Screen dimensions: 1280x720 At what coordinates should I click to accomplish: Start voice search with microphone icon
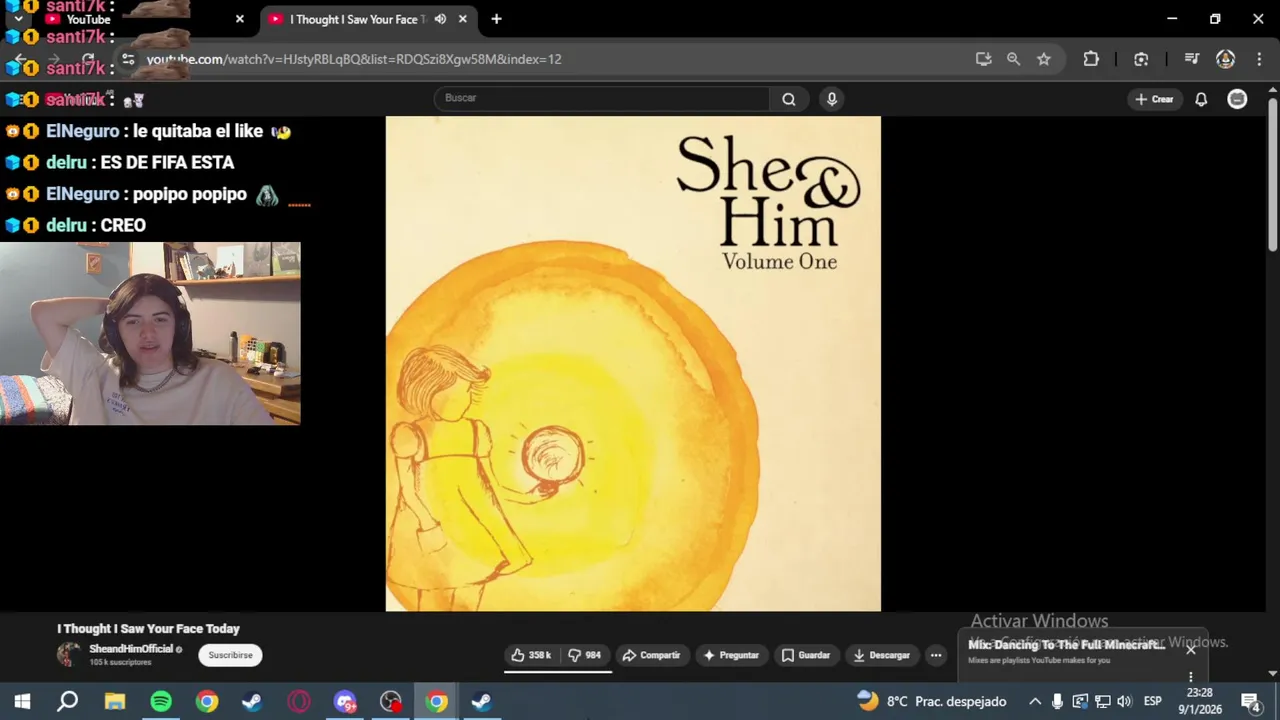pyautogui.click(x=831, y=98)
